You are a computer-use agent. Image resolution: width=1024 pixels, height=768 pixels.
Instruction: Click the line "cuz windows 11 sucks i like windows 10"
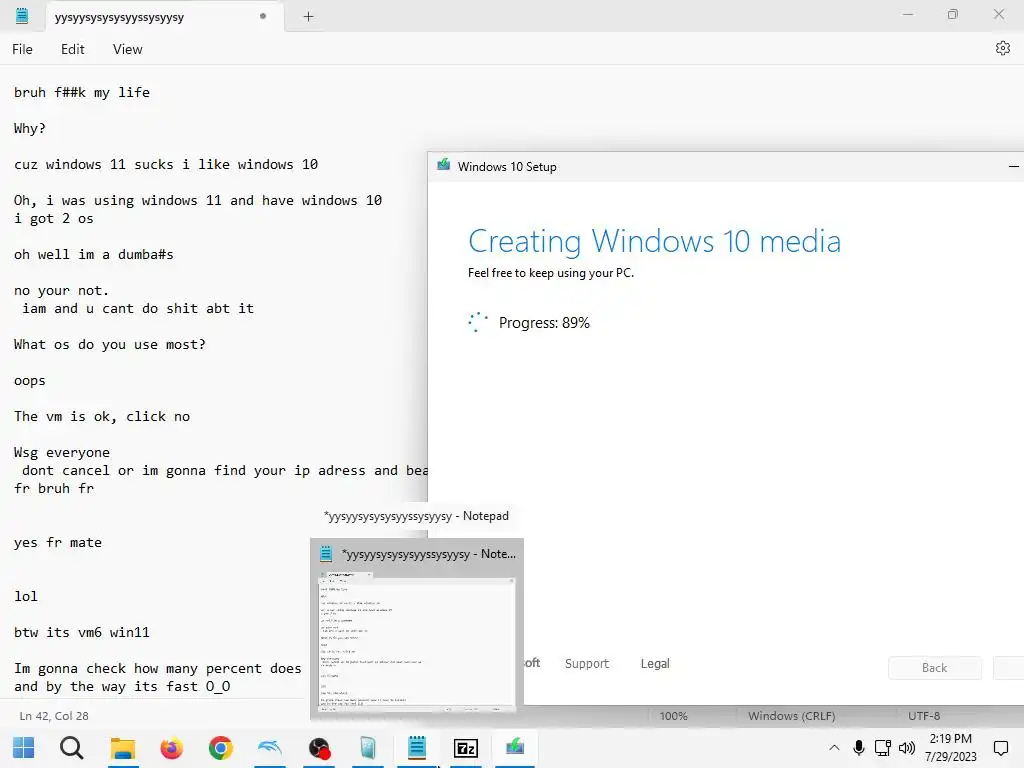166,164
